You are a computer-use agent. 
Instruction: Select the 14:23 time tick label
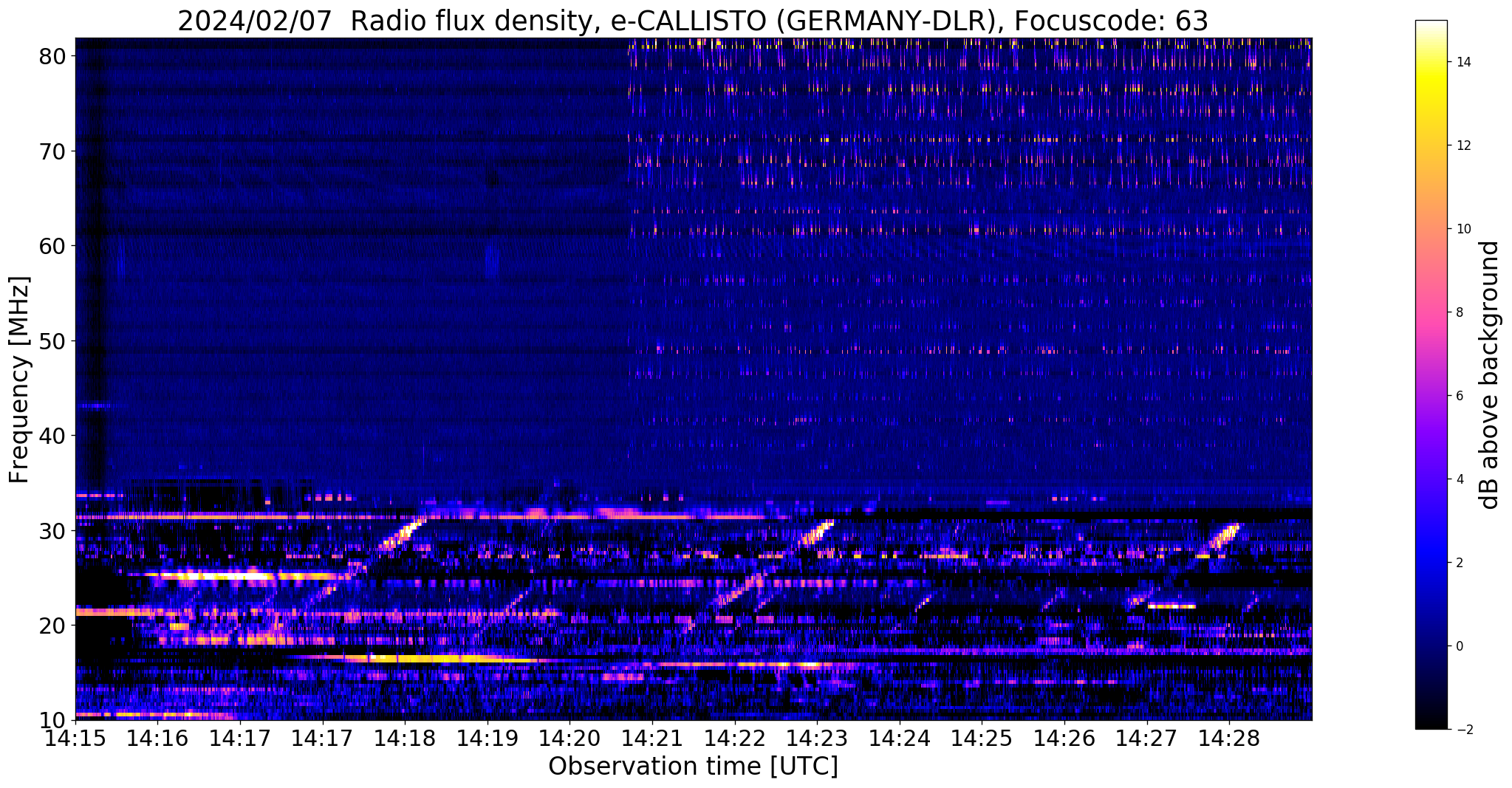(x=817, y=739)
